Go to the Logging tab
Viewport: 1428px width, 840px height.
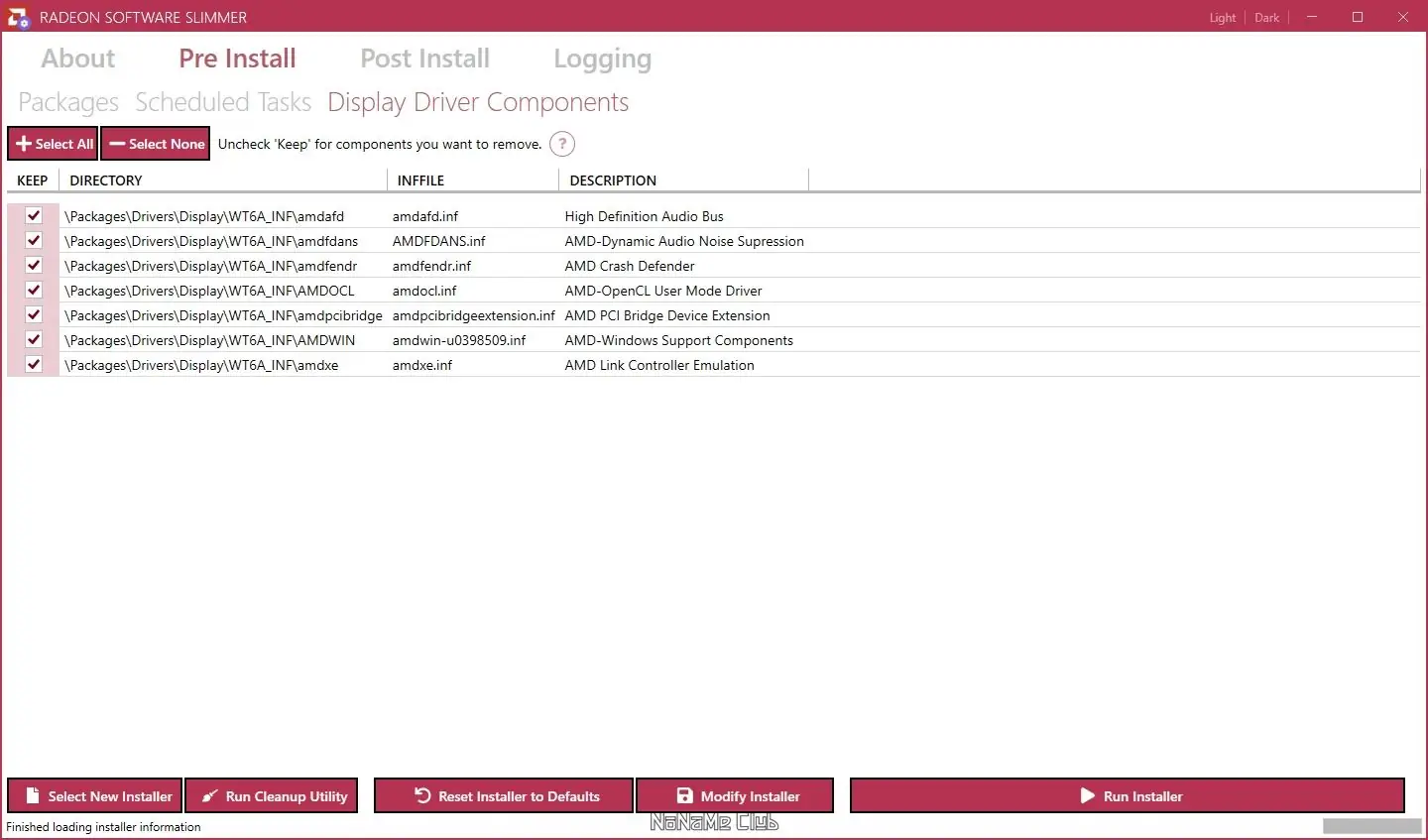pyautogui.click(x=603, y=60)
